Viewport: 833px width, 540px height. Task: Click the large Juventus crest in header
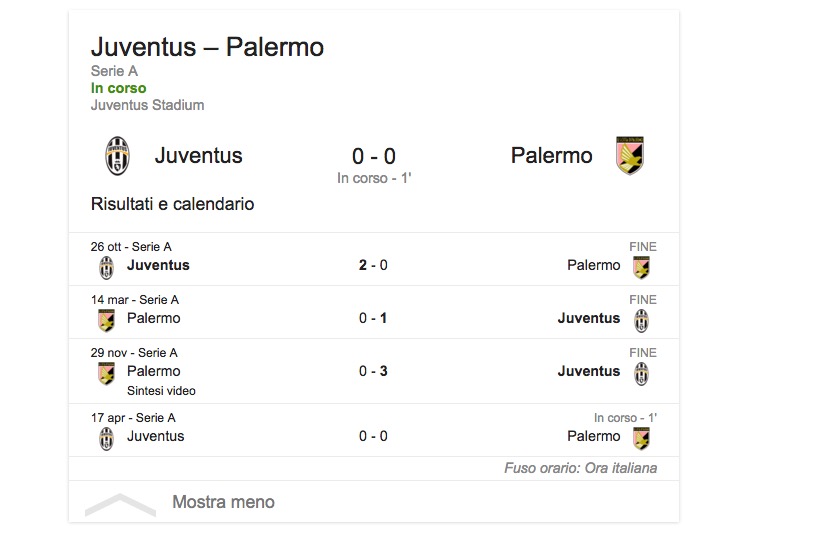(118, 156)
